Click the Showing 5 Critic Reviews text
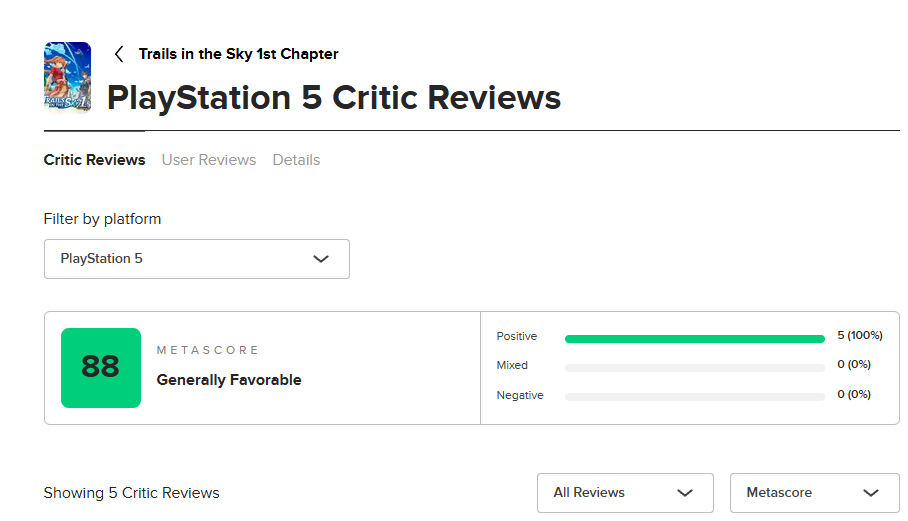 pos(132,493)
